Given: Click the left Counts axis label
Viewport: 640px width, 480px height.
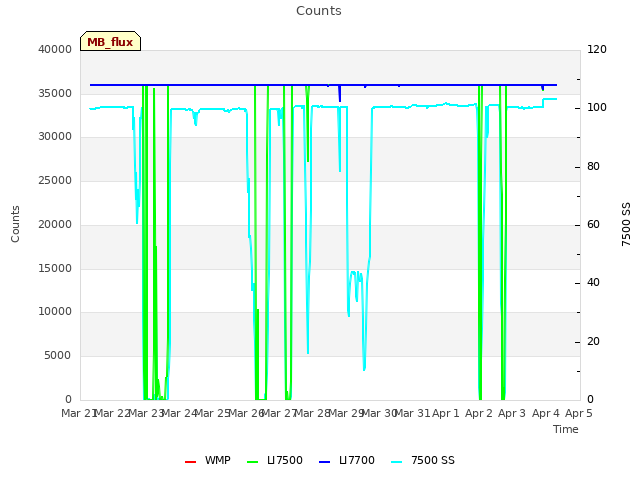Looking at the screenshot, I should point(15,224).
